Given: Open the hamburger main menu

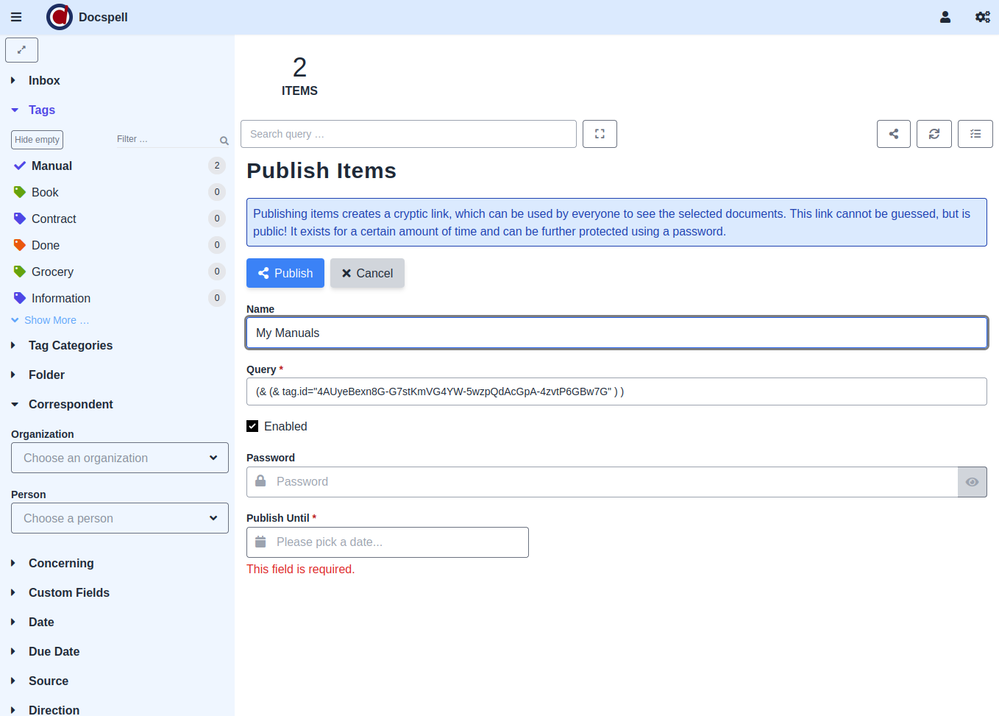Looking at the screenshot, I should click(16, 17).
